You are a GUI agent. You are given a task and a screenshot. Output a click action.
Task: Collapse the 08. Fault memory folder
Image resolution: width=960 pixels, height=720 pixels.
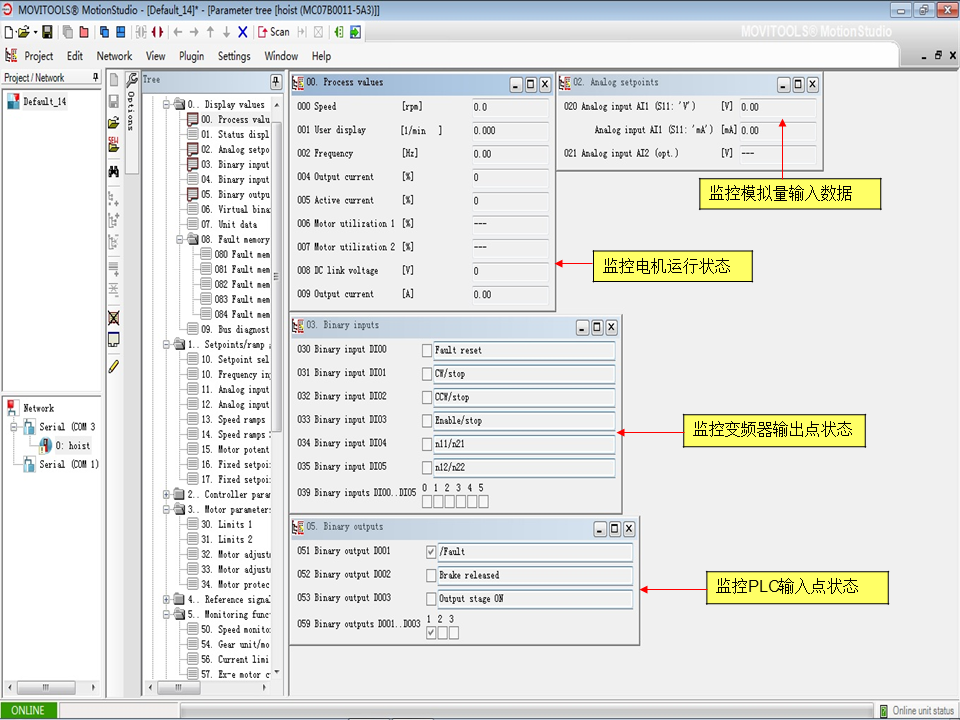(180, 240)
